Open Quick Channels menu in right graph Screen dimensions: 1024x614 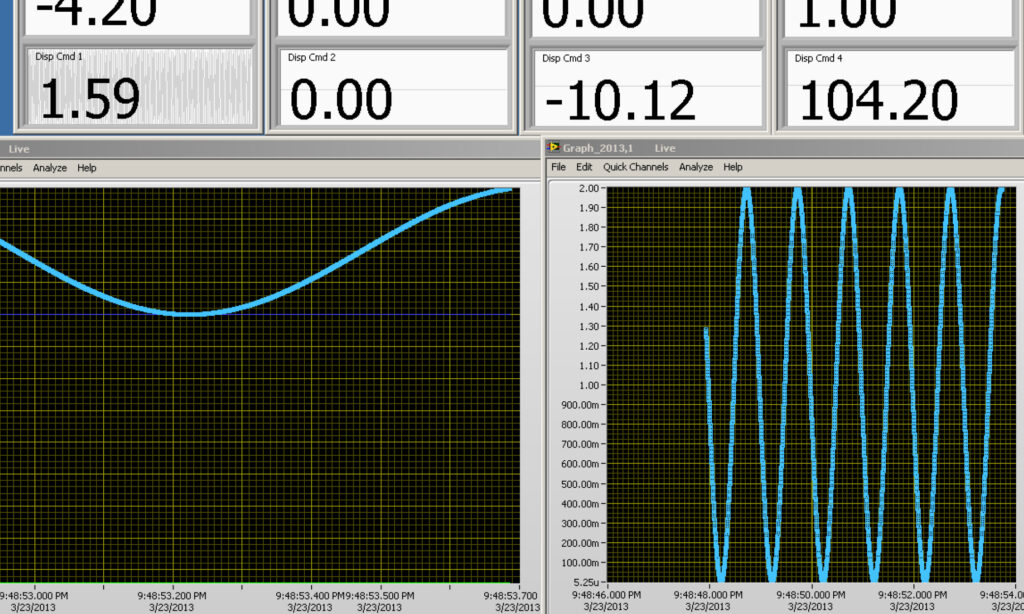pyautogui.click(x=635, y=167)
